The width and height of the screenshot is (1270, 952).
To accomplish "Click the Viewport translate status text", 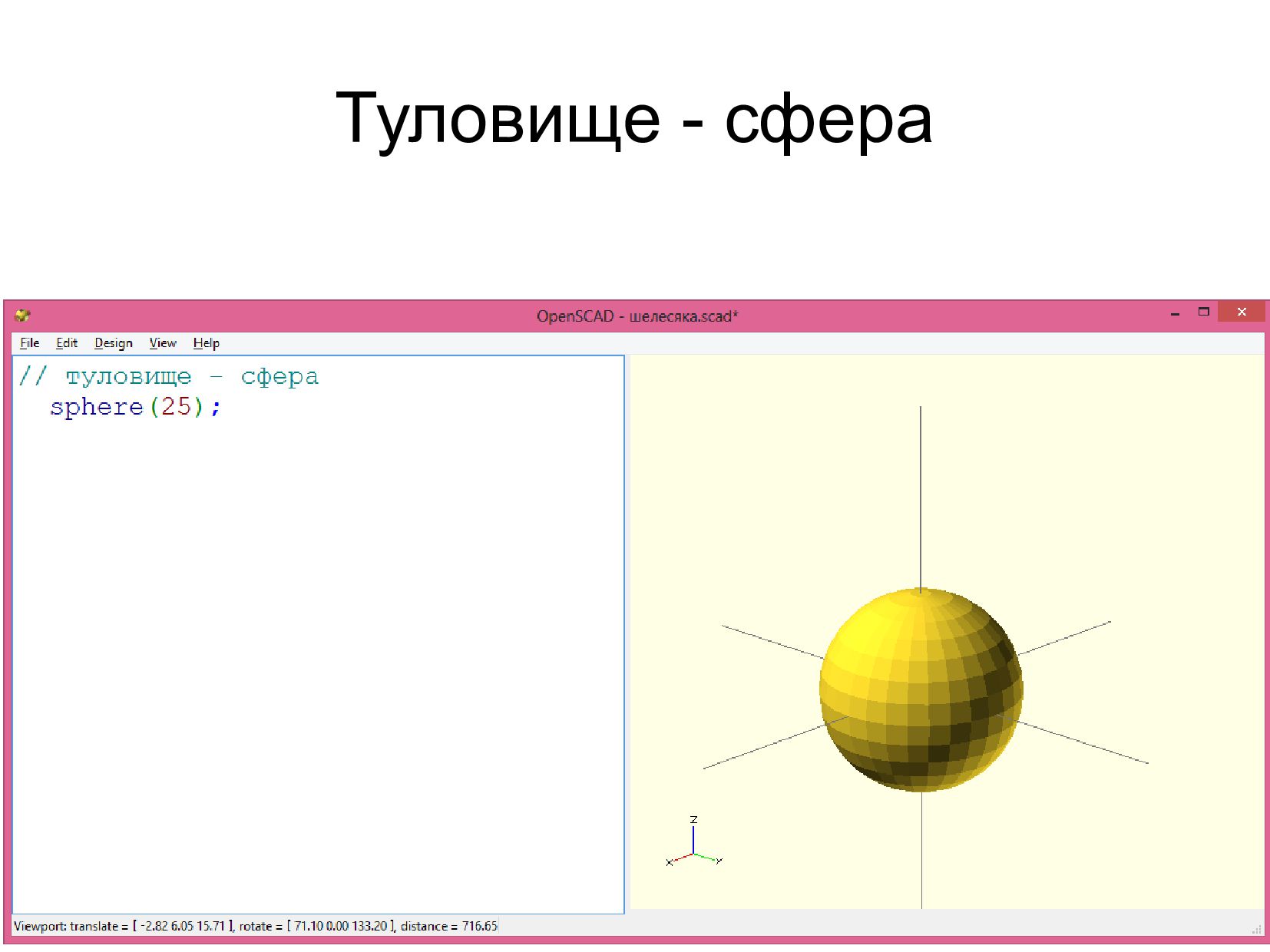I will [123, 926].
